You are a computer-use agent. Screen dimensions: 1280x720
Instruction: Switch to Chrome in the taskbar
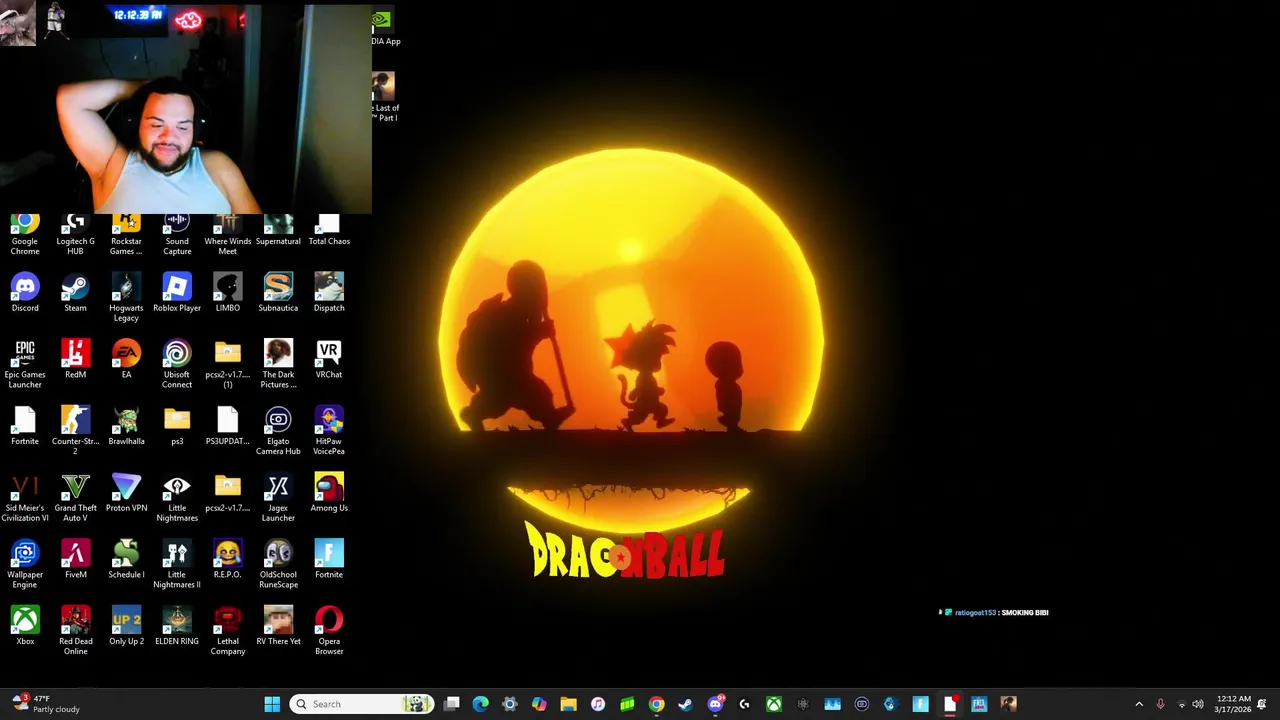[656, 704]
